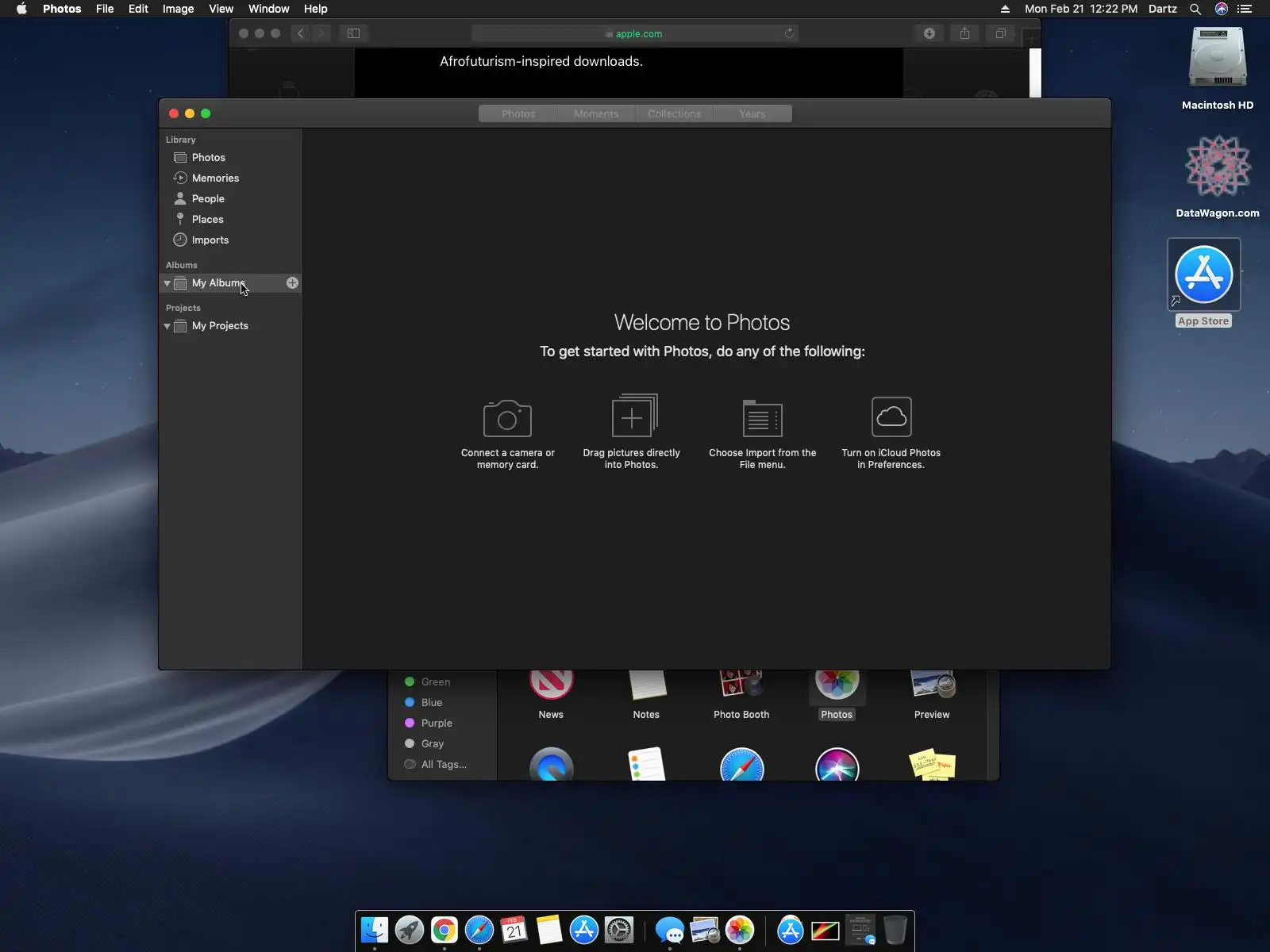The width and height of the screenshot is (1270, 952).
Task: Switch to the Moments view tab
Action: coord(596,113)
